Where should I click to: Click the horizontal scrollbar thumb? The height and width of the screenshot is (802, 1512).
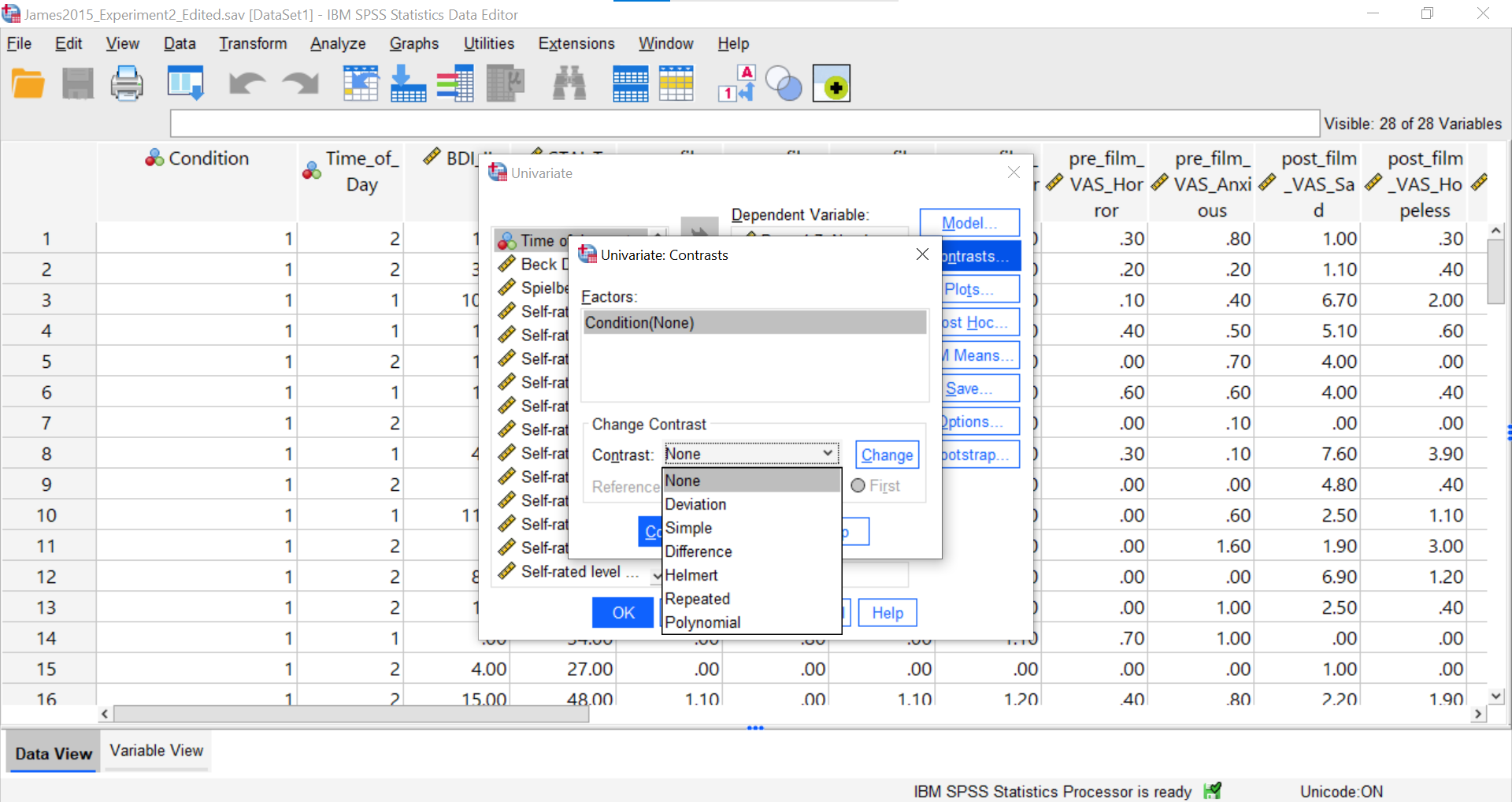point(351,714)
